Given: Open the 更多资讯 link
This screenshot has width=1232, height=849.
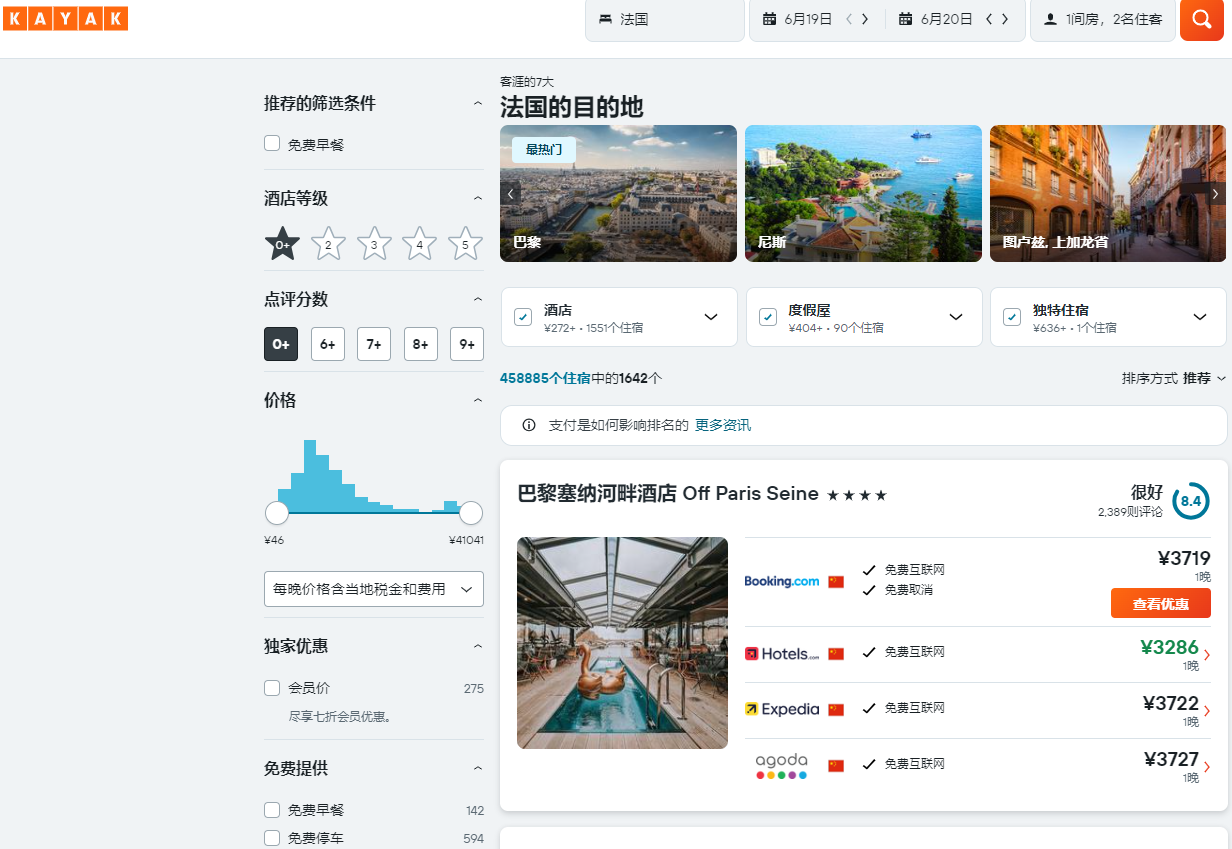Looking at the screenshot, I should click(722, 425).
